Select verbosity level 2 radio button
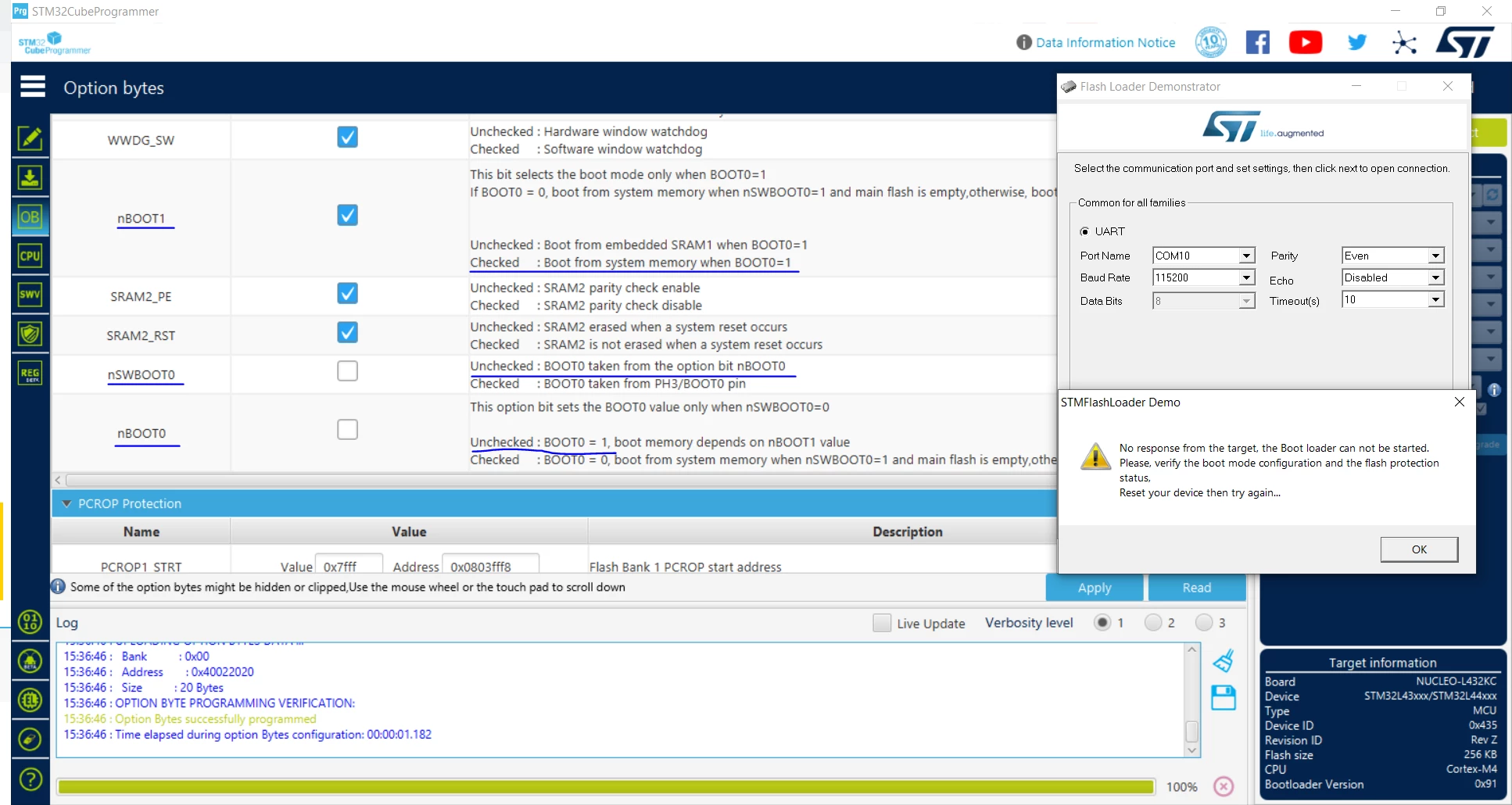 click(1153, 622)
